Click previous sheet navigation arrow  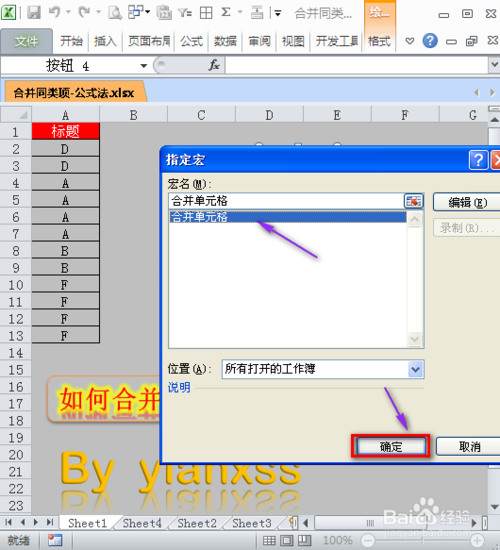coord(23,523)
